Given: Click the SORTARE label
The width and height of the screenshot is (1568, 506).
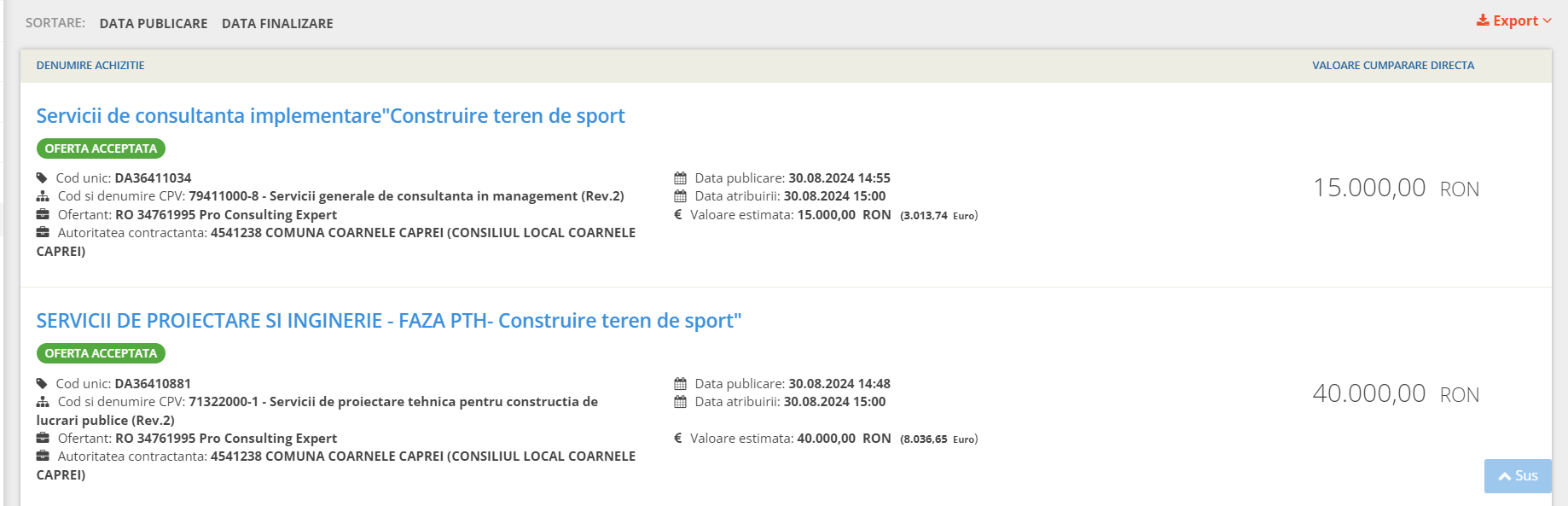Looking at the screenshot, I should tap(55, 23).
